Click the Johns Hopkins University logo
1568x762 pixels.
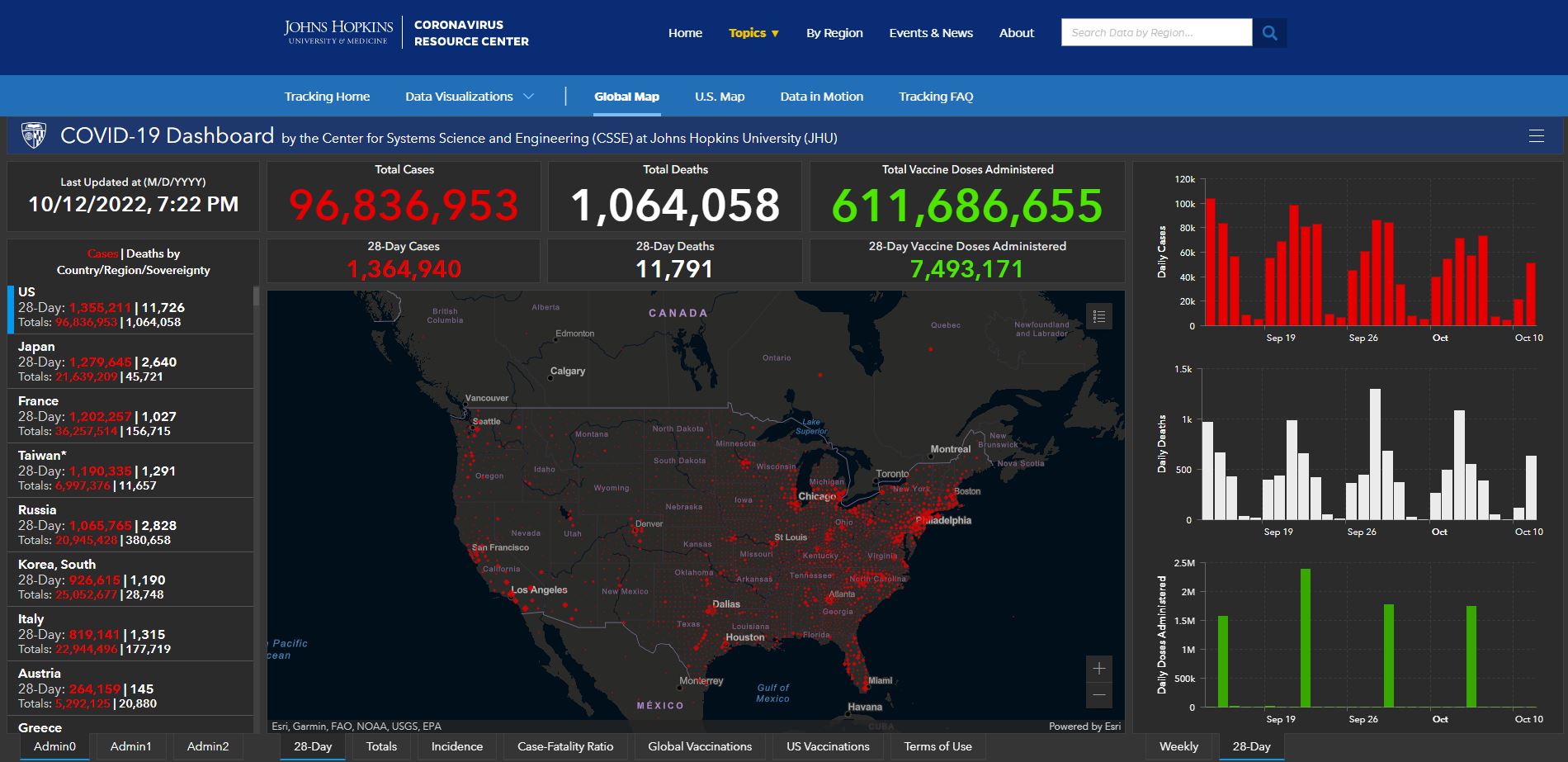click(x=338, y=32)
